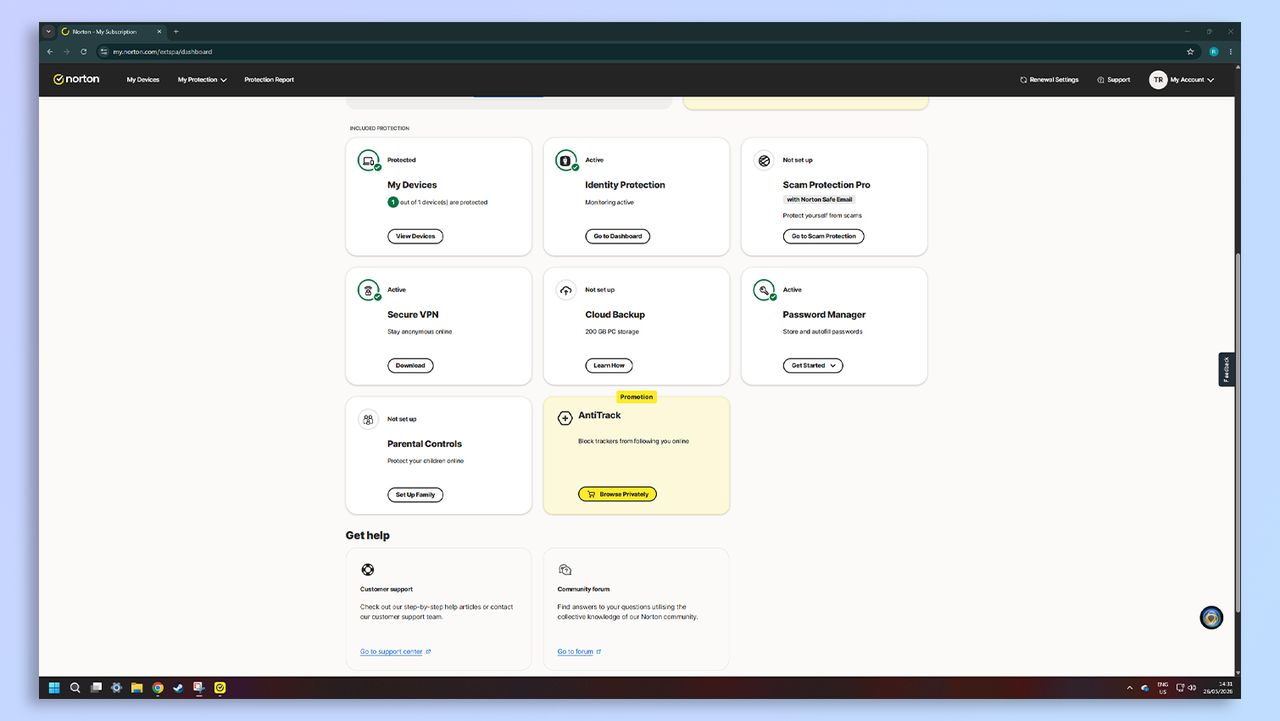This screenshot has width=1280, height=721.
Task: Open the Protection Report page
Action: tap(269, 80)
